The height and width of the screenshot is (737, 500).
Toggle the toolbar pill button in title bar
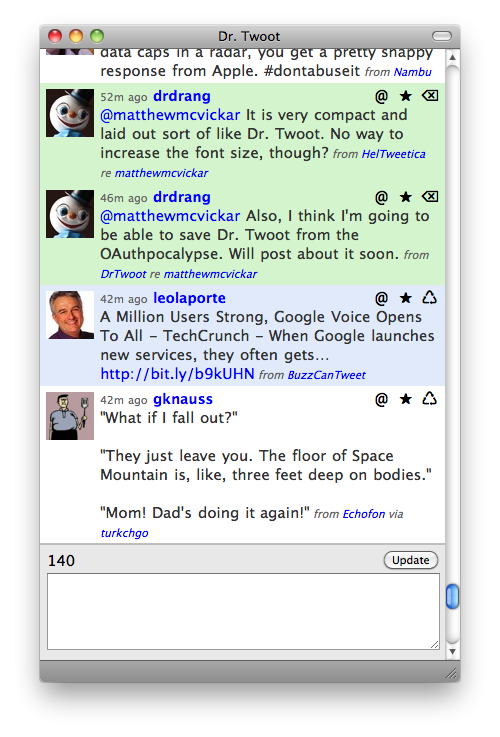point(442,36)
